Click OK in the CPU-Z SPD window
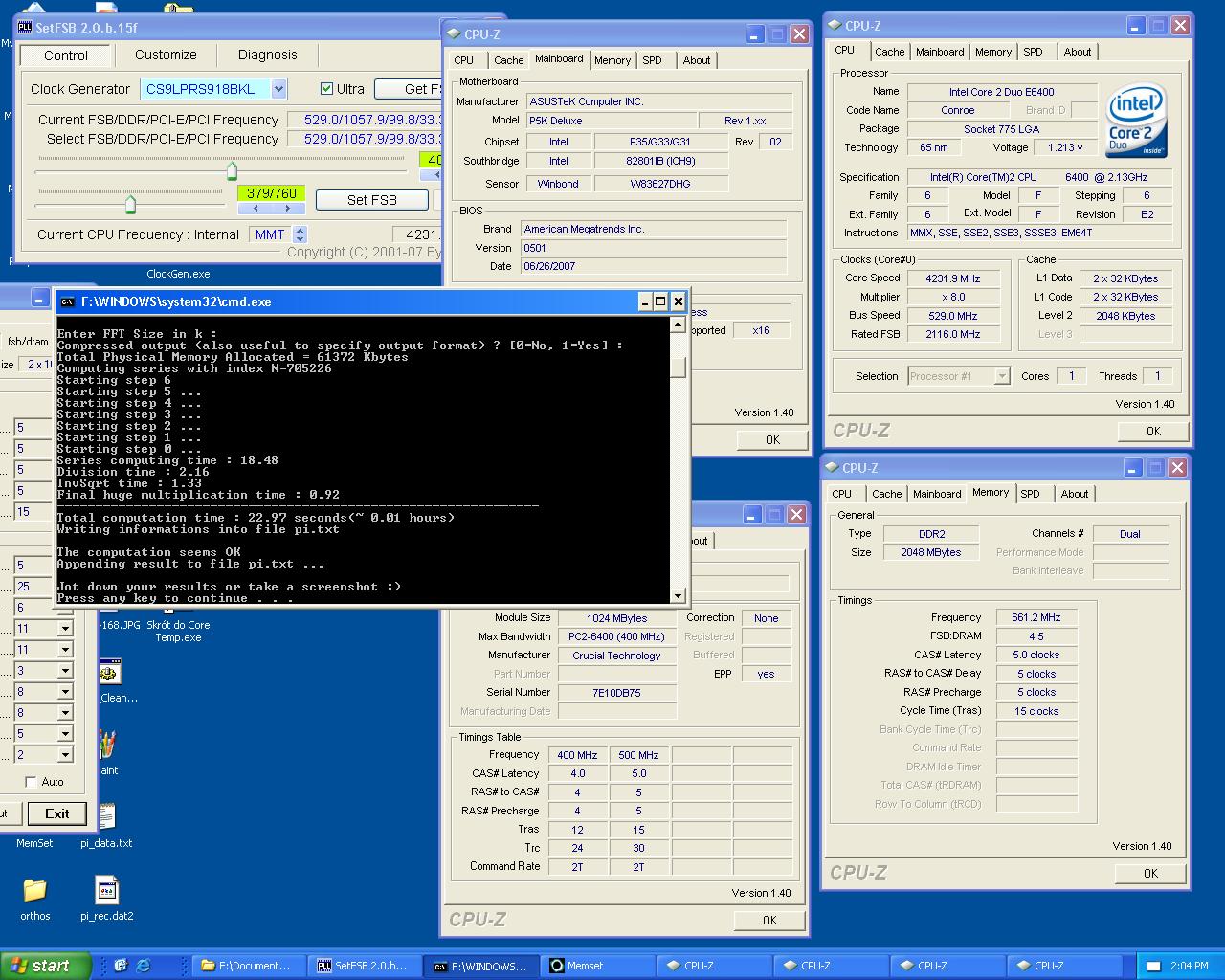The image size is (1225, 980). [x=769, y=920]
